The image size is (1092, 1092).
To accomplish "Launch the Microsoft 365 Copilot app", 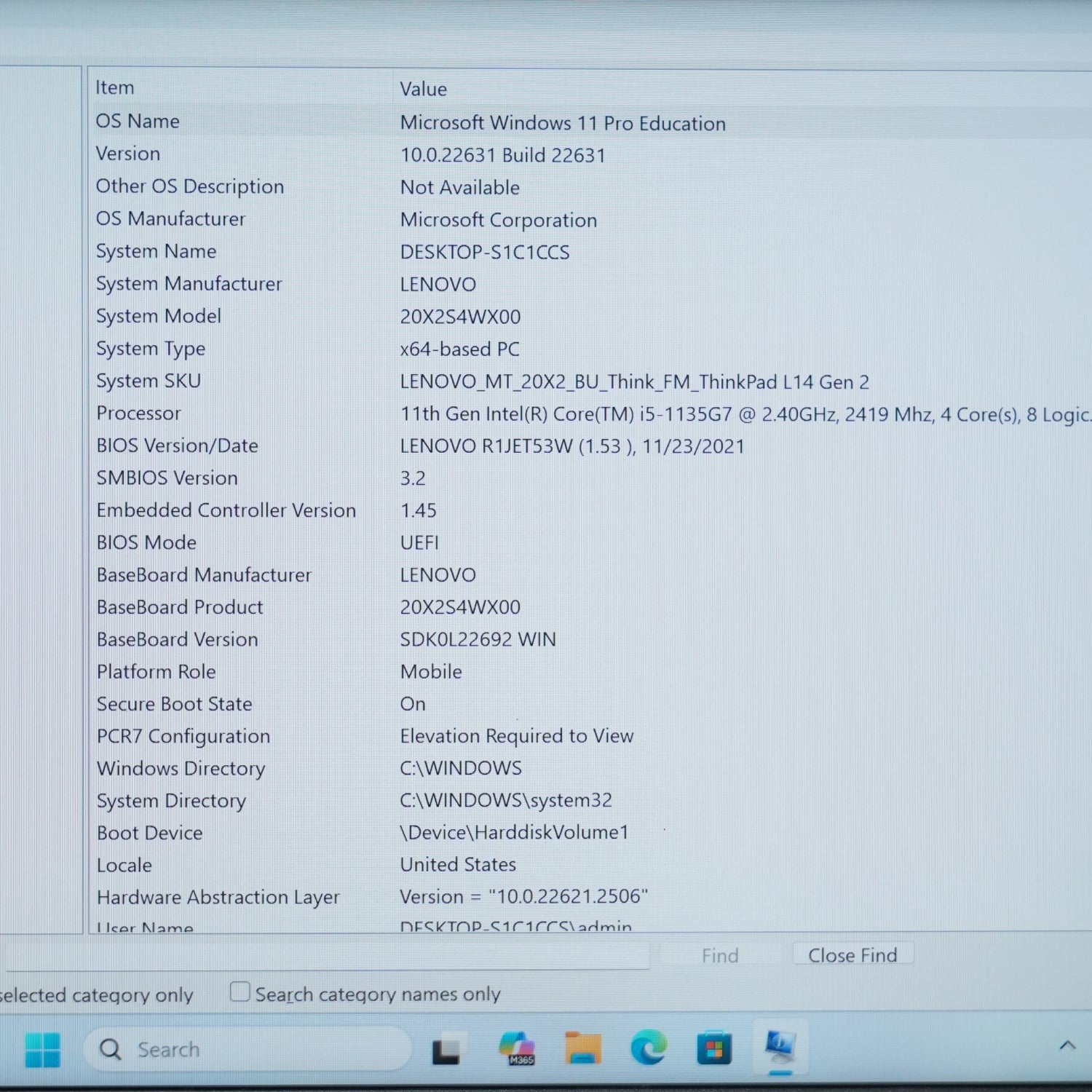I will pos(517,1049).
